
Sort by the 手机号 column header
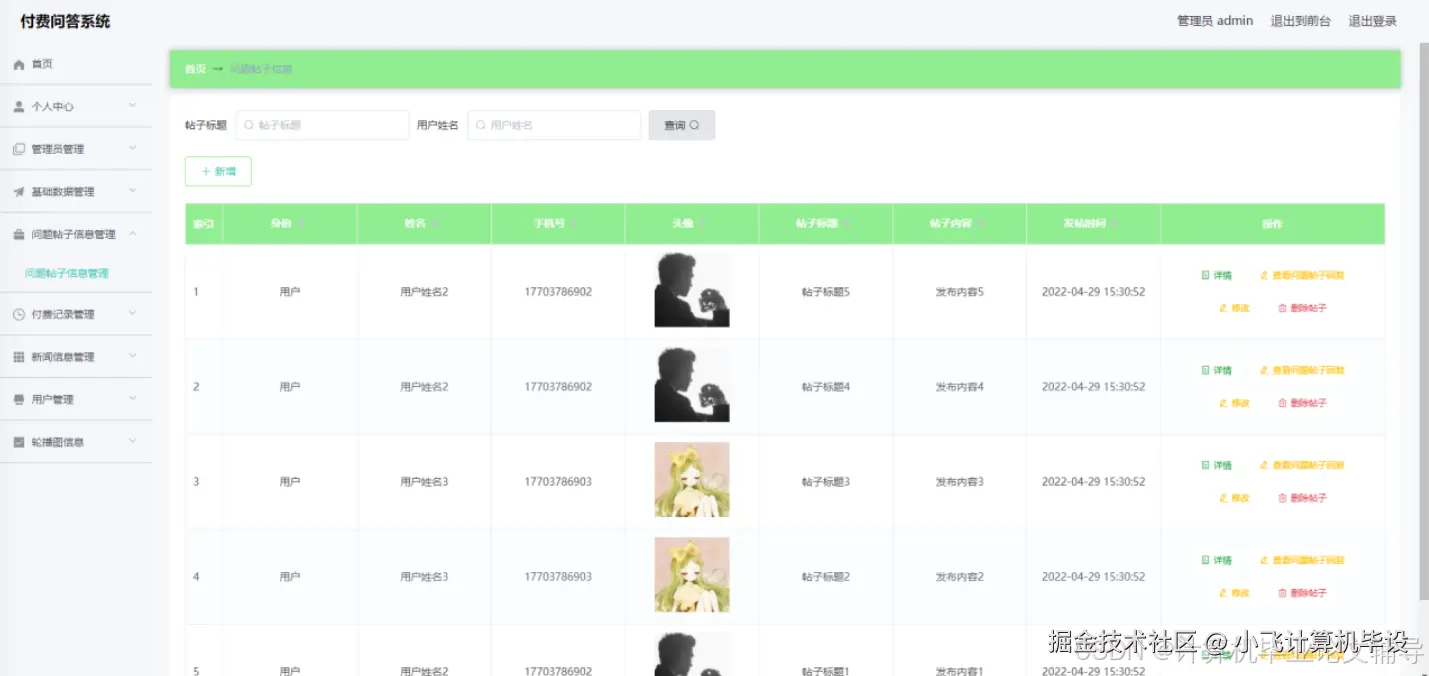click(558, 224)
